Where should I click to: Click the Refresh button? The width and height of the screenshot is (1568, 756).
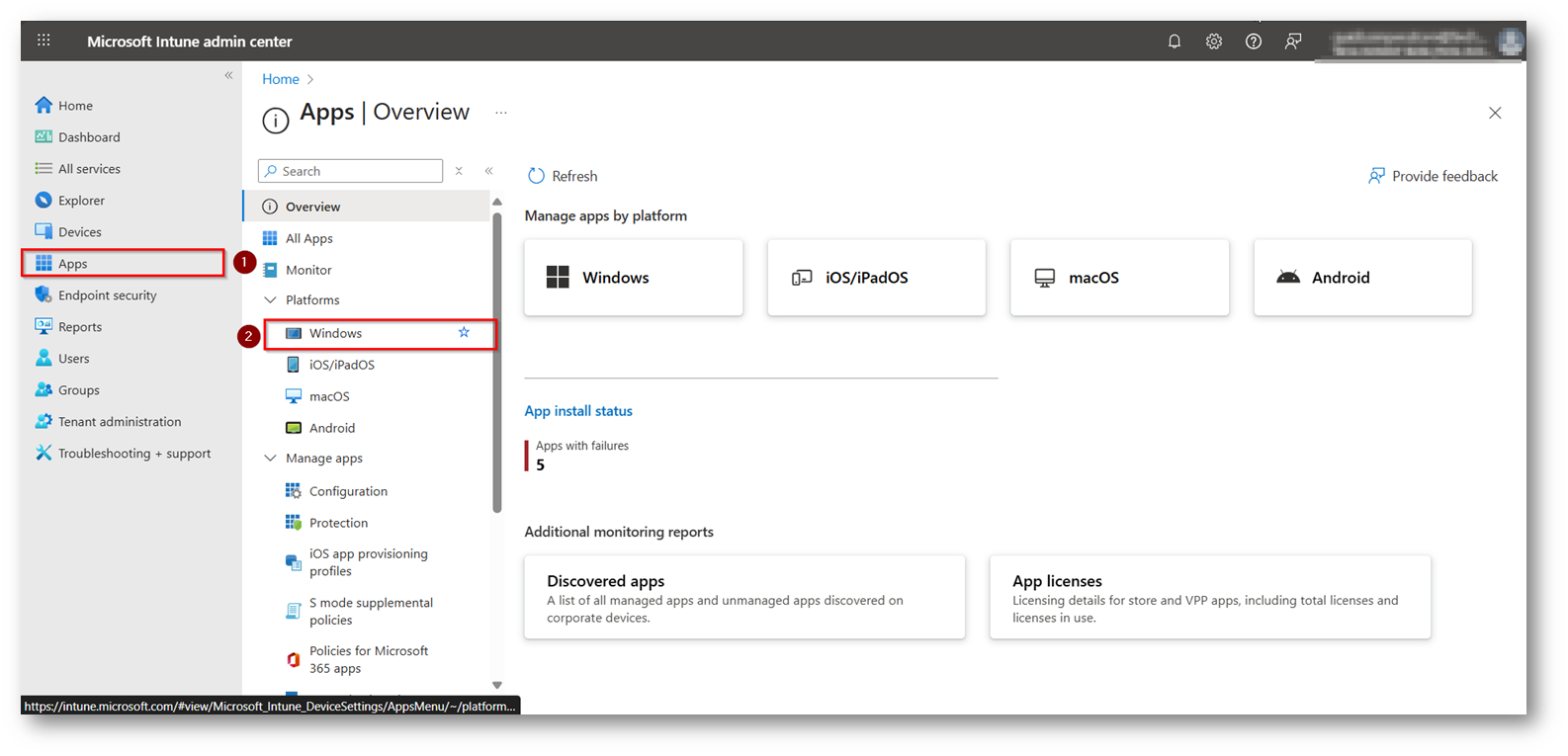(x=564, y=176)
